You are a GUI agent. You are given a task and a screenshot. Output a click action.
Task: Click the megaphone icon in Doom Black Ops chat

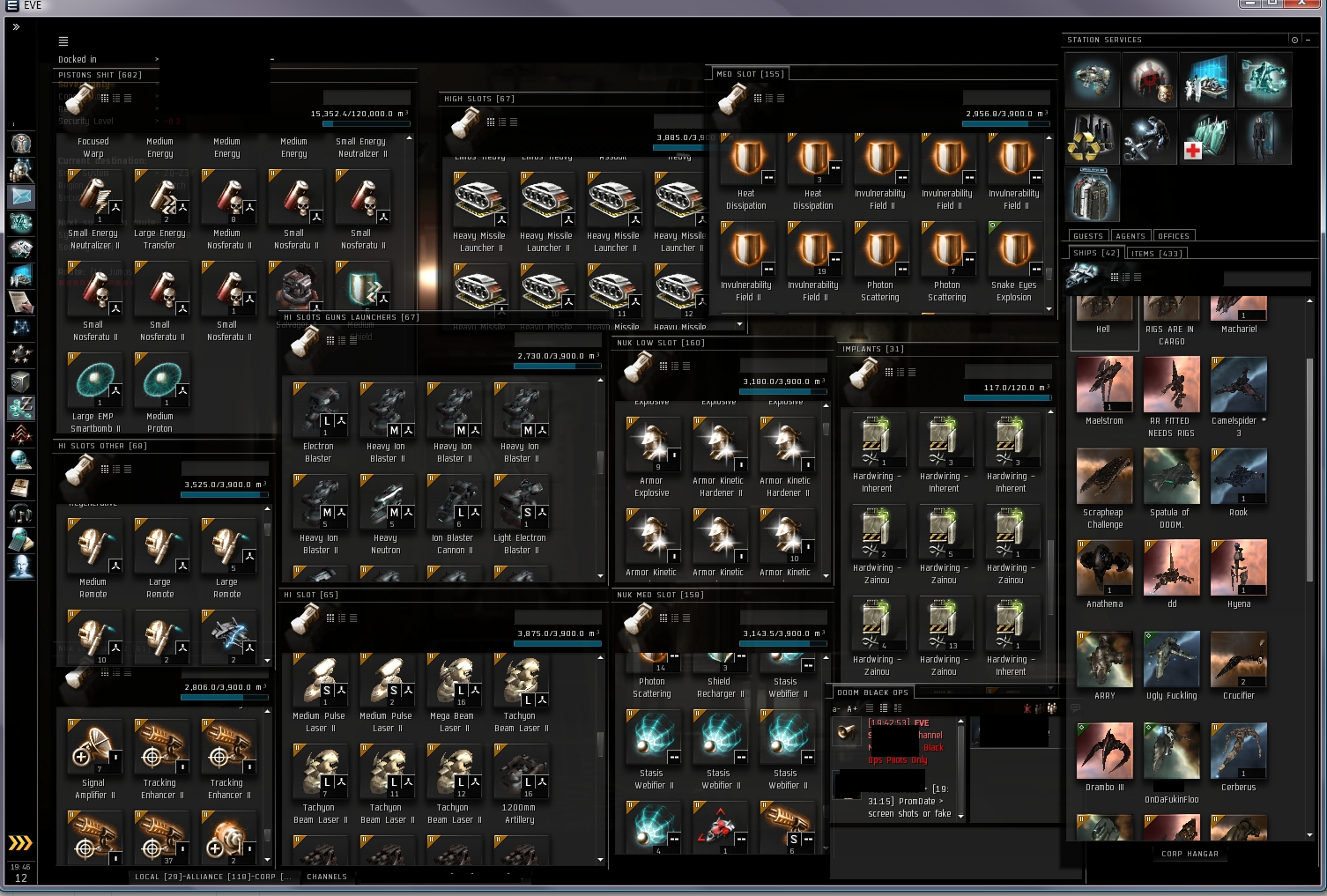tap(847, 731)
